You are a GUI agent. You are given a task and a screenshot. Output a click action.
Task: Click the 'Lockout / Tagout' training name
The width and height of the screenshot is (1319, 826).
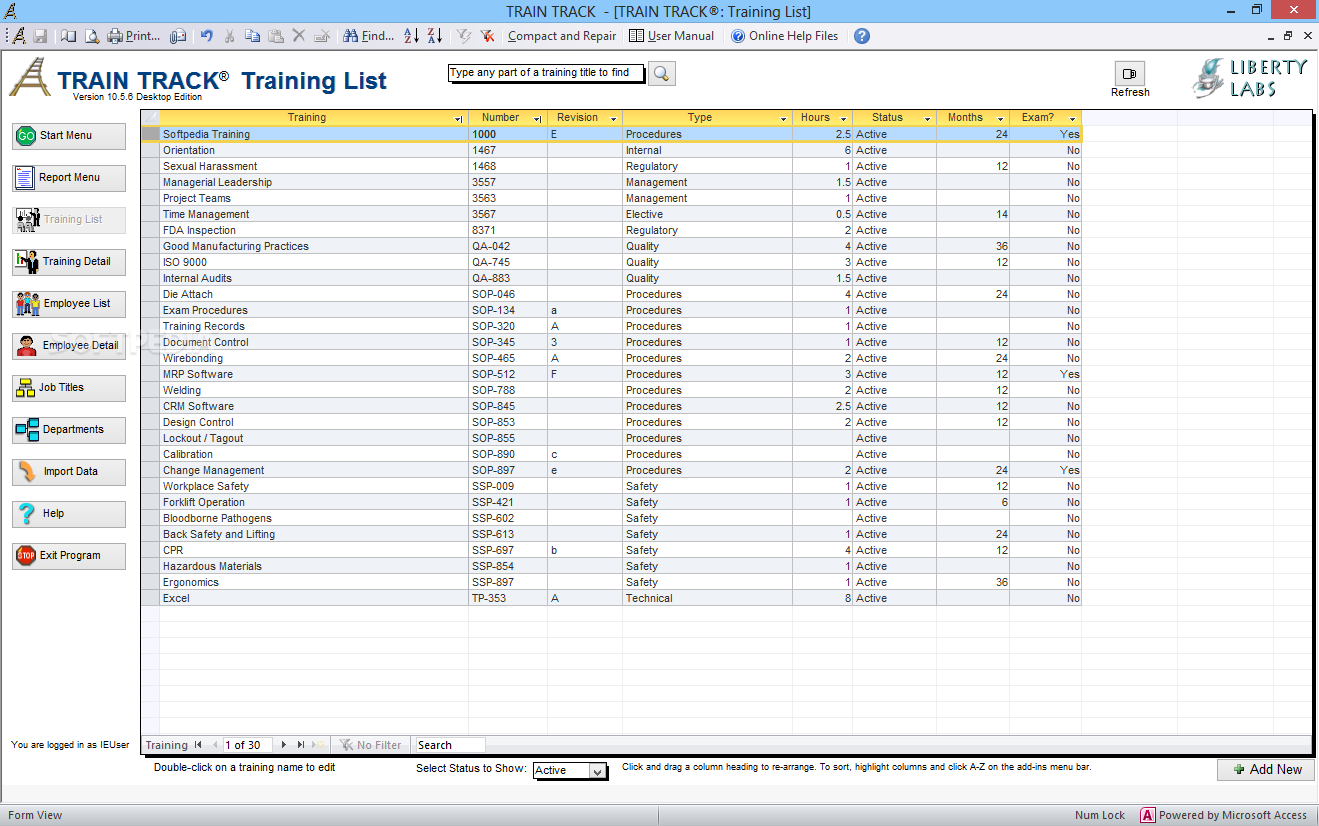[203, 438]
